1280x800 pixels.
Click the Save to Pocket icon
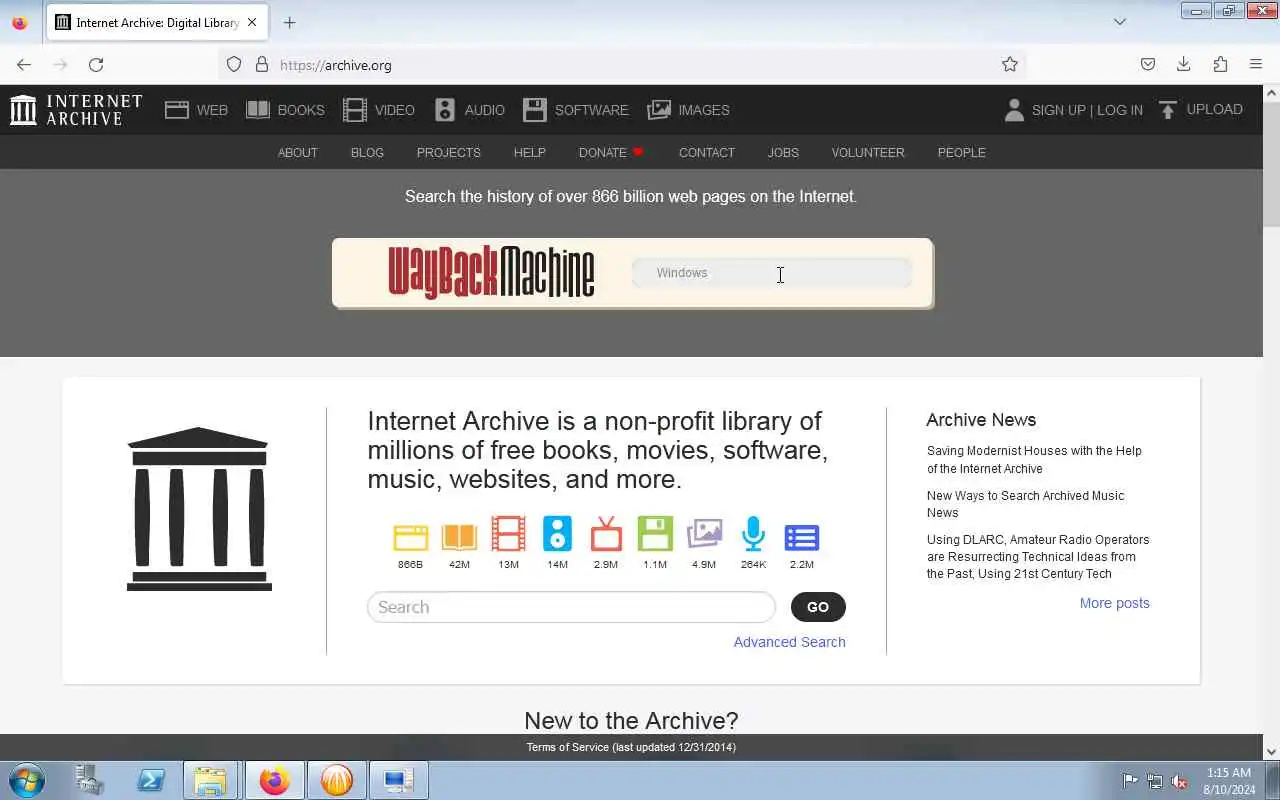1148,65
